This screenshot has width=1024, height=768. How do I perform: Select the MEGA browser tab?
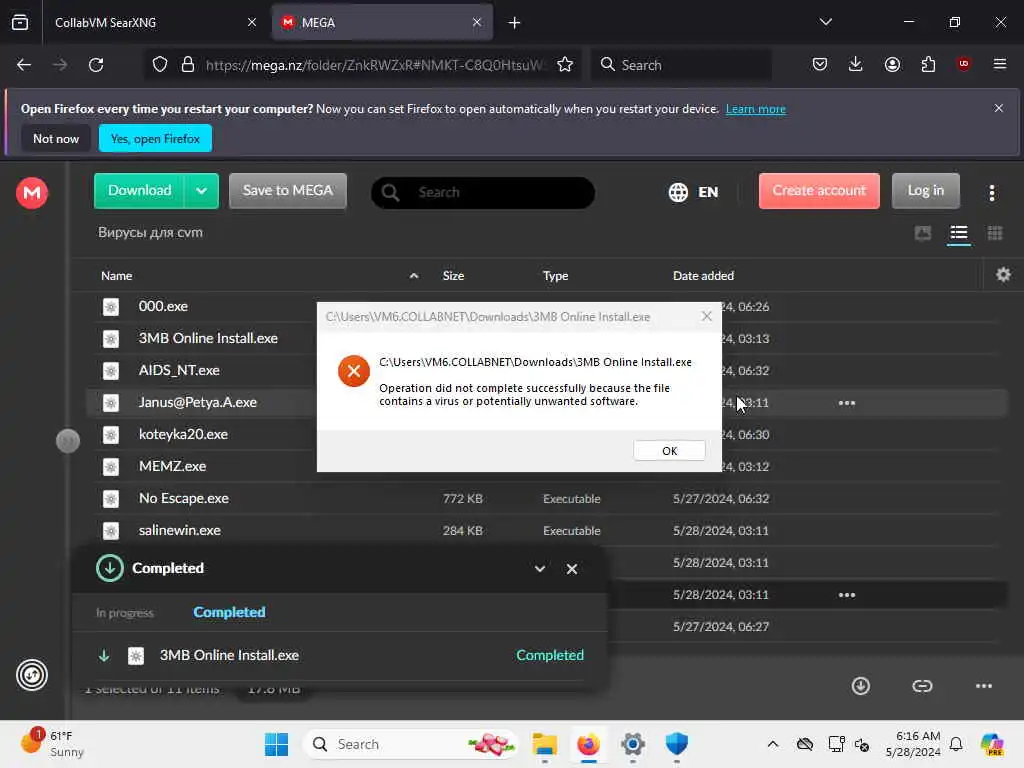(x=382, y=22)
